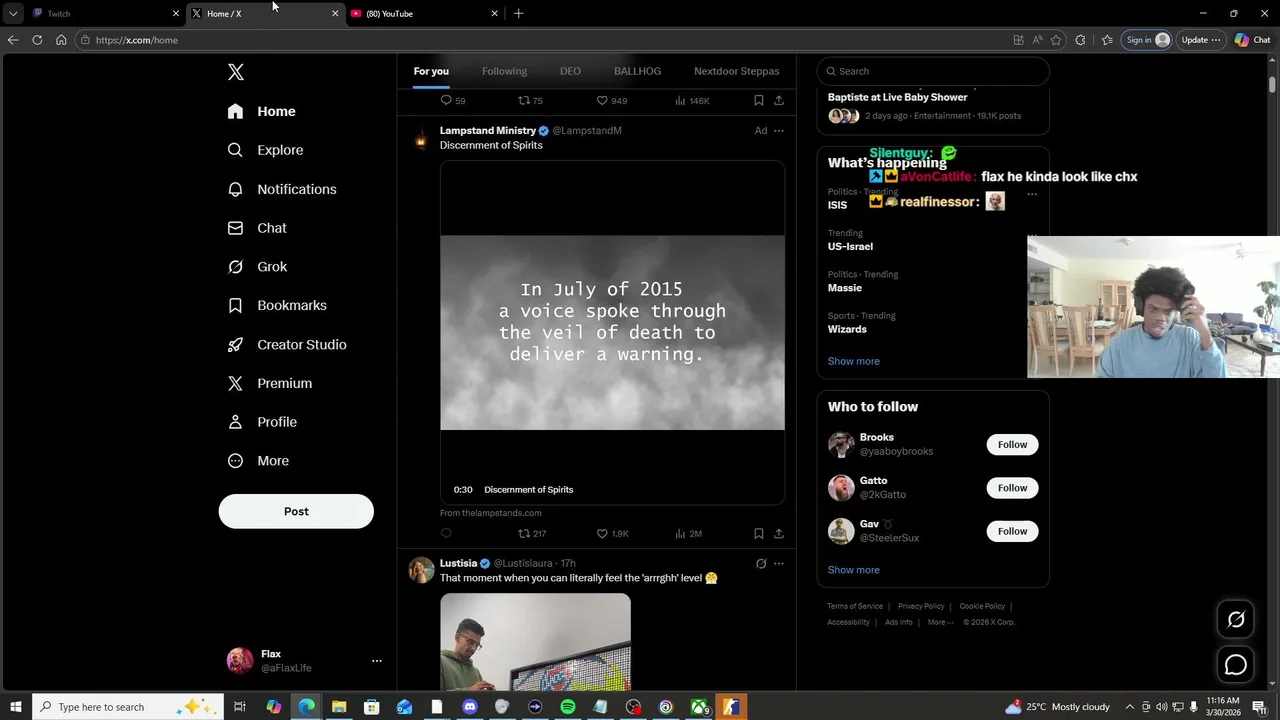The height and width of the screenshot is (720, 1280).
Task: Open the tab search dropdown arrow
Action: pos(13,13)
